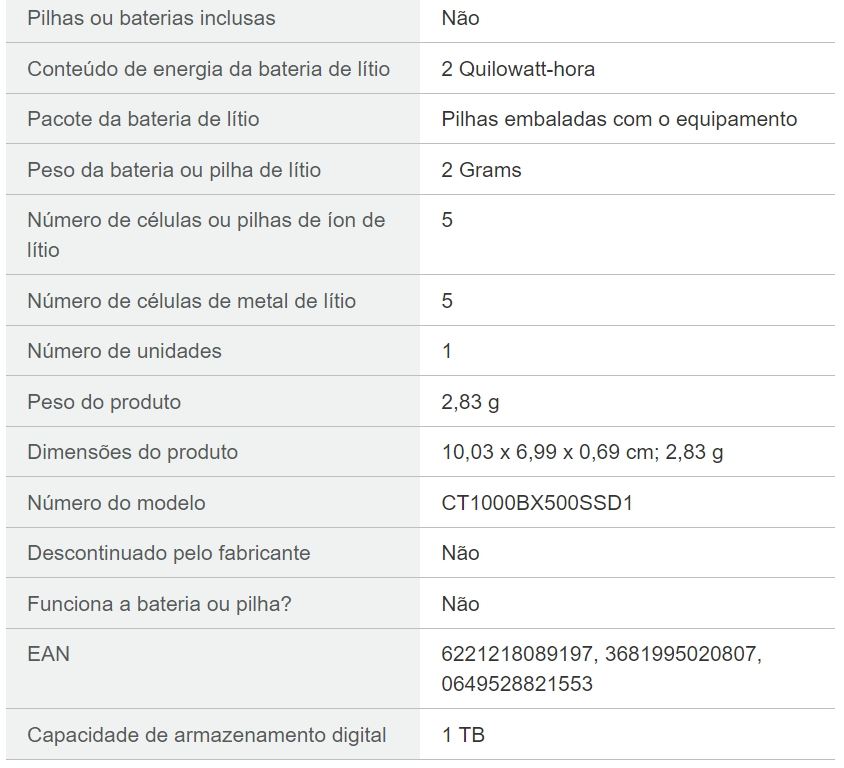Select the model number CT1000BX500SSD1

(537, 503)
